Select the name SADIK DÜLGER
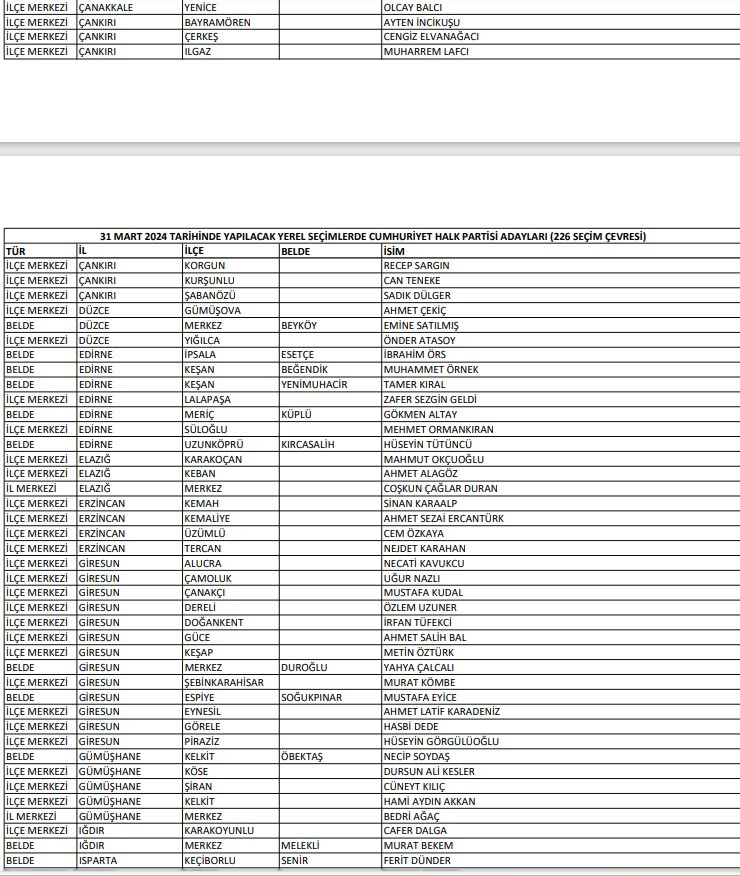Image resolution: width=740 pixels, height=876 pixels. coord(417,296)
